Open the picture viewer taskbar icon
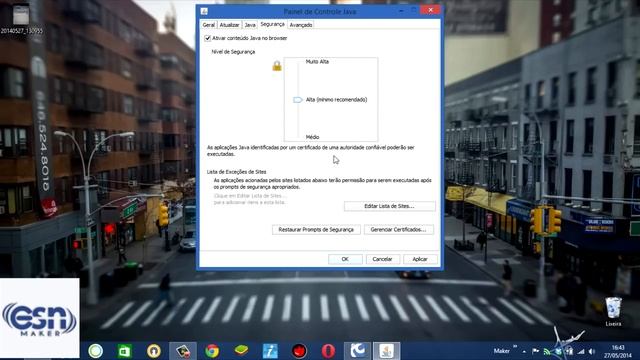Screen dimensions: 640x360 183,351
